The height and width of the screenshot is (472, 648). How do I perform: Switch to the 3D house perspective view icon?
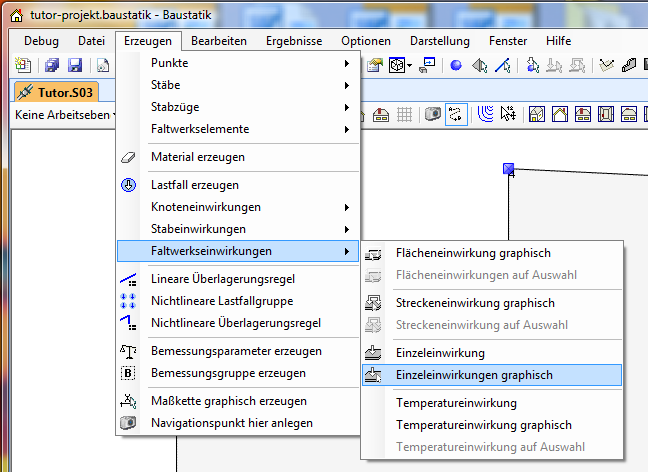tap(537, 114)
